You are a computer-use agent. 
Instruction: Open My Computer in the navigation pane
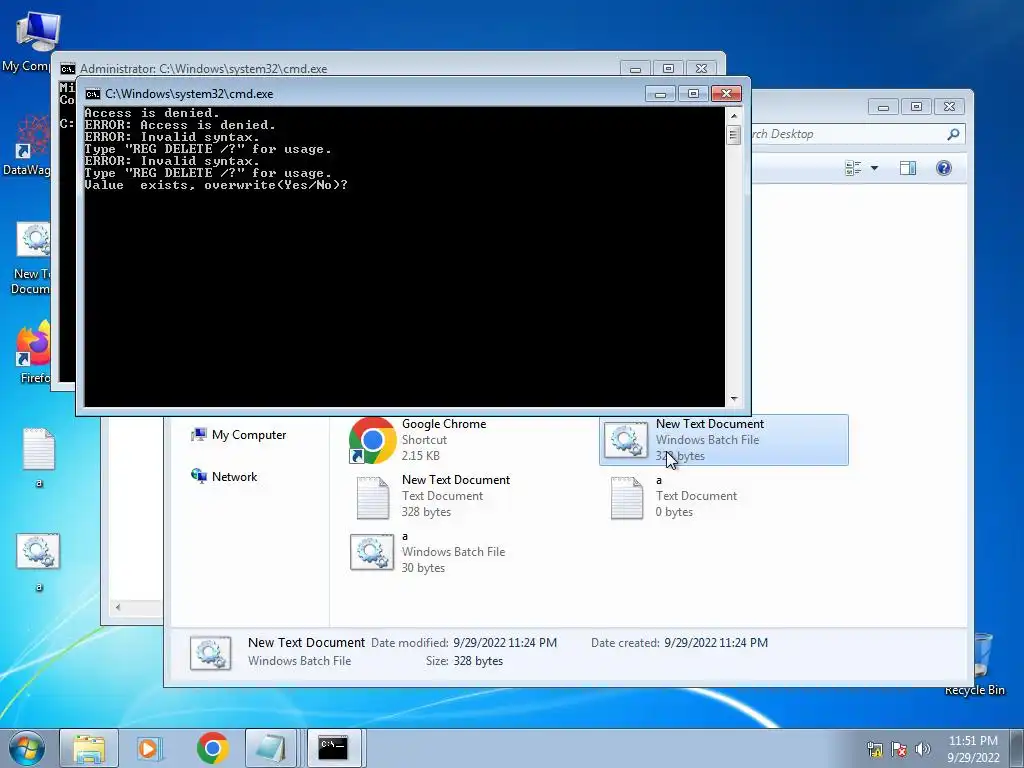tap(239, 435)
